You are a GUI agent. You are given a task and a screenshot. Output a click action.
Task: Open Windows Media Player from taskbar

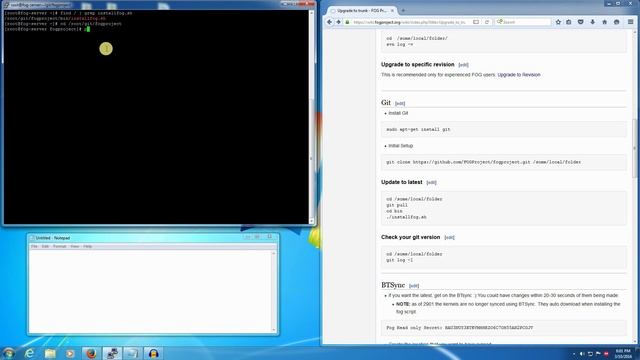(x=70, y=353)
